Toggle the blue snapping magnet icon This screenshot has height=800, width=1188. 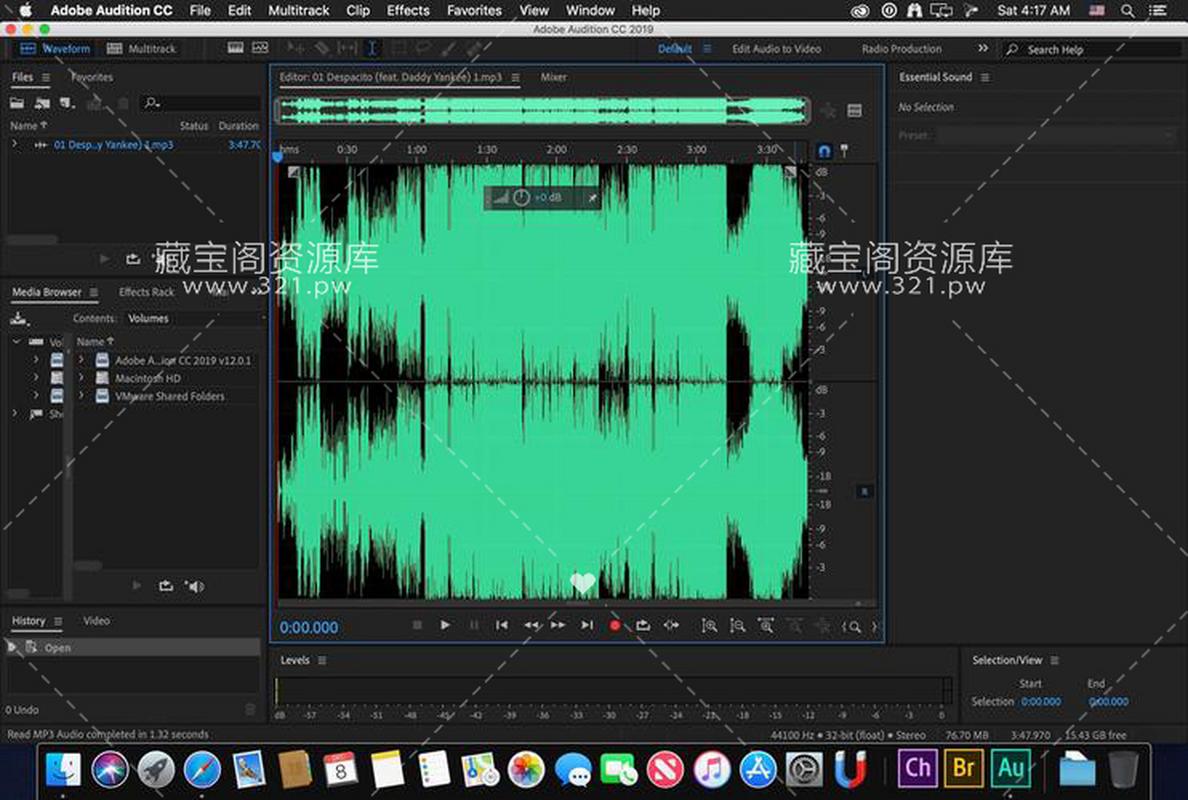824,151
